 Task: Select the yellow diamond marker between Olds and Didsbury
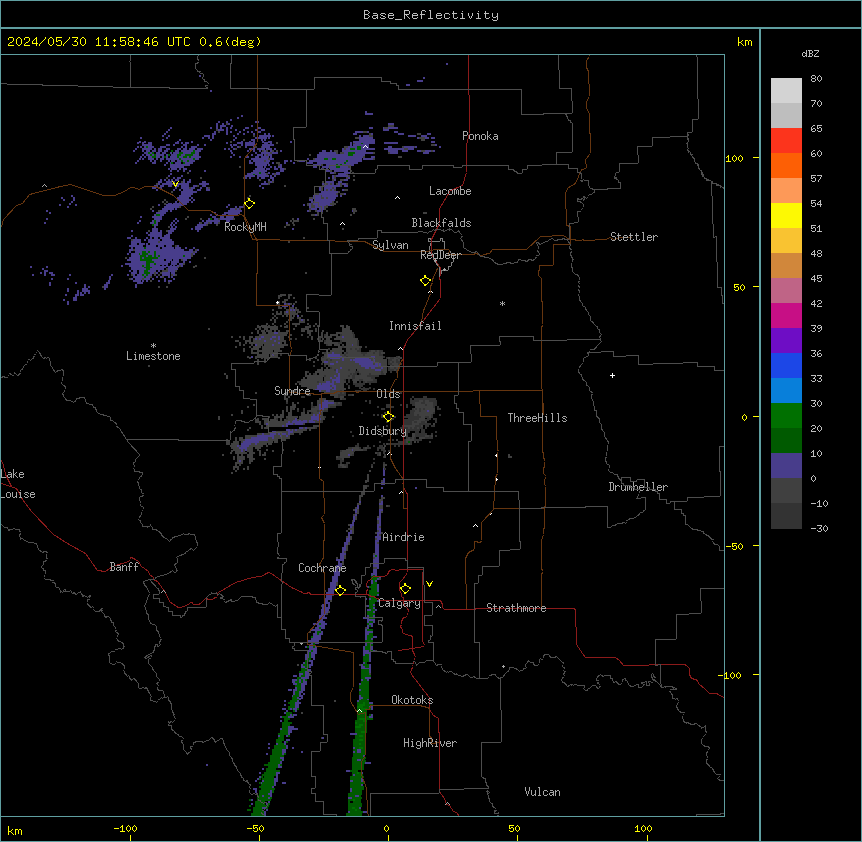pyautogui.click(x=389, y=417)
